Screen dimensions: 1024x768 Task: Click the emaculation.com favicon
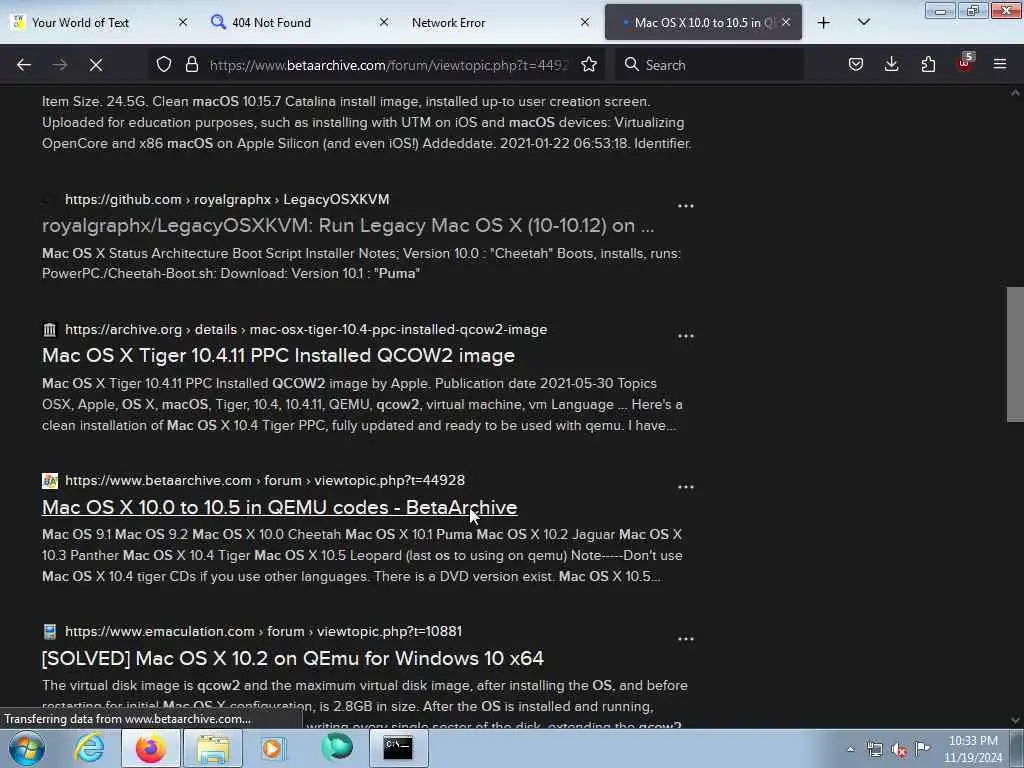50,632
